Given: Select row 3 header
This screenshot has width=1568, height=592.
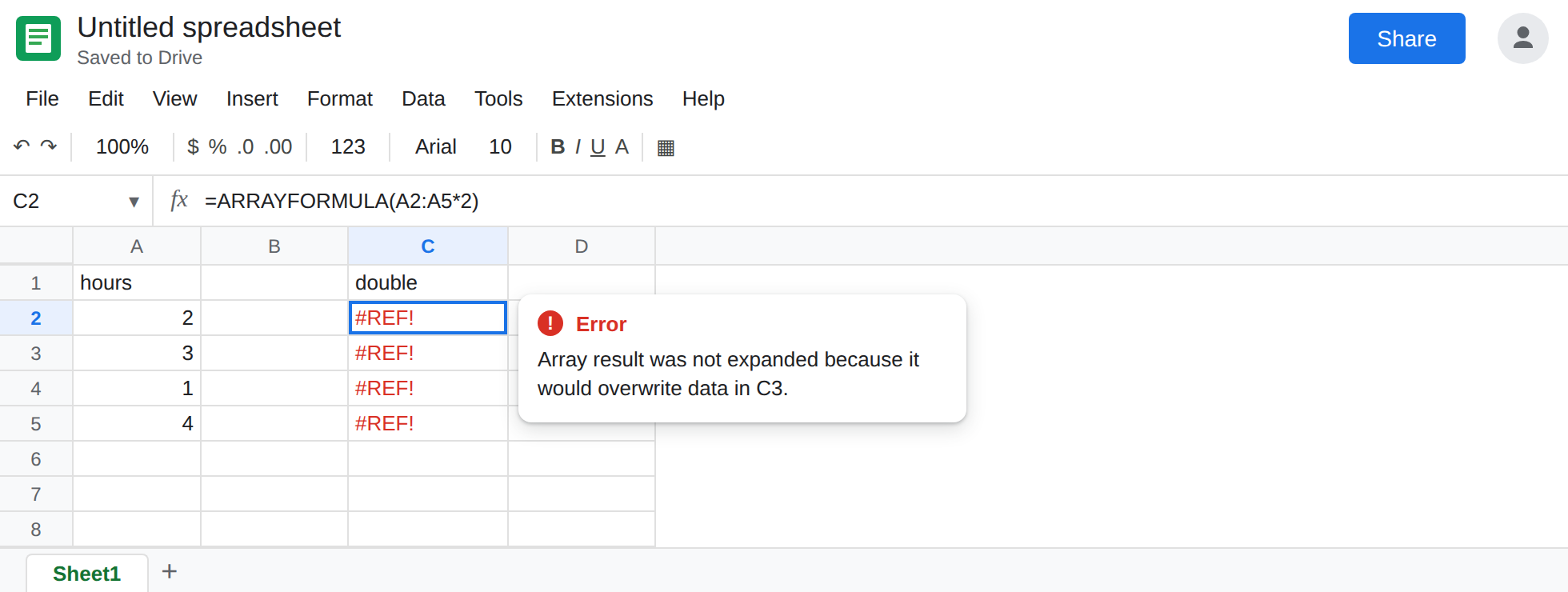Looking at the screenshot, I should [x=36, y=354].
